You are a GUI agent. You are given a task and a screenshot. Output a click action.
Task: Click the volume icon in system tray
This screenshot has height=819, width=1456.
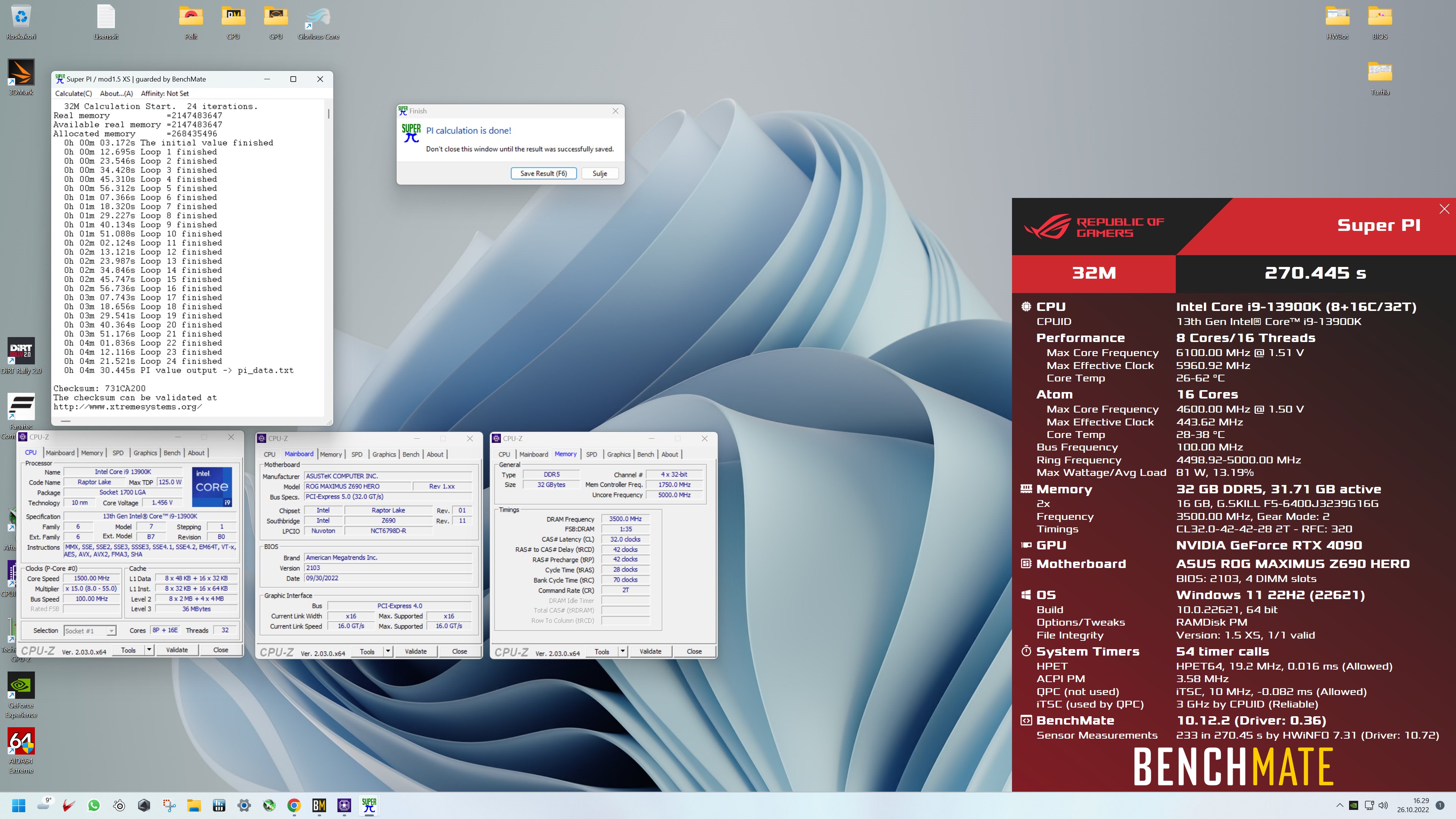(1383, 805)
